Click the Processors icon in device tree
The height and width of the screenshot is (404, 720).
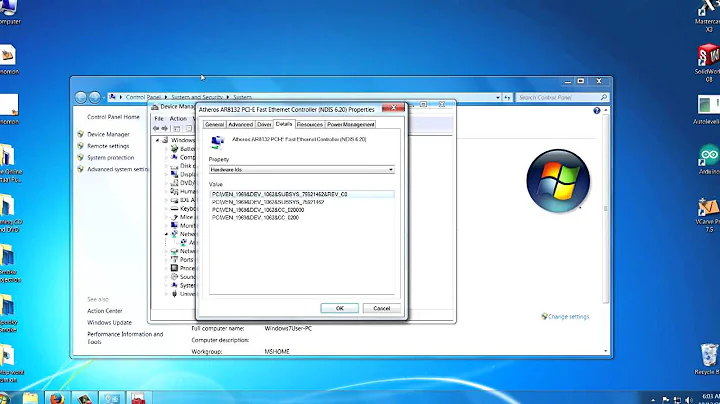(x=174, y=268)
